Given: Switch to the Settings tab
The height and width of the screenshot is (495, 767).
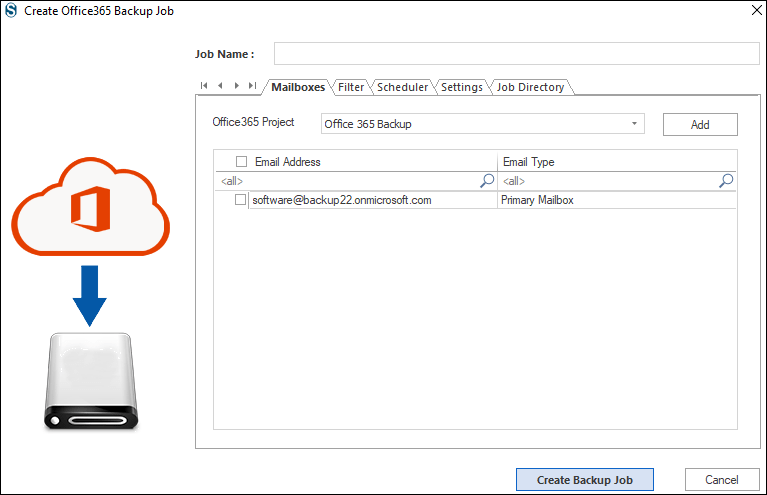Looking at the screenshot, I should click(x=461, y=87).
